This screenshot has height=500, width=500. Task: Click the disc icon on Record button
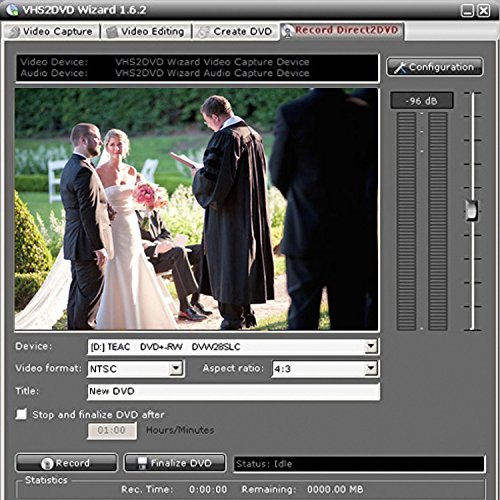47,463
